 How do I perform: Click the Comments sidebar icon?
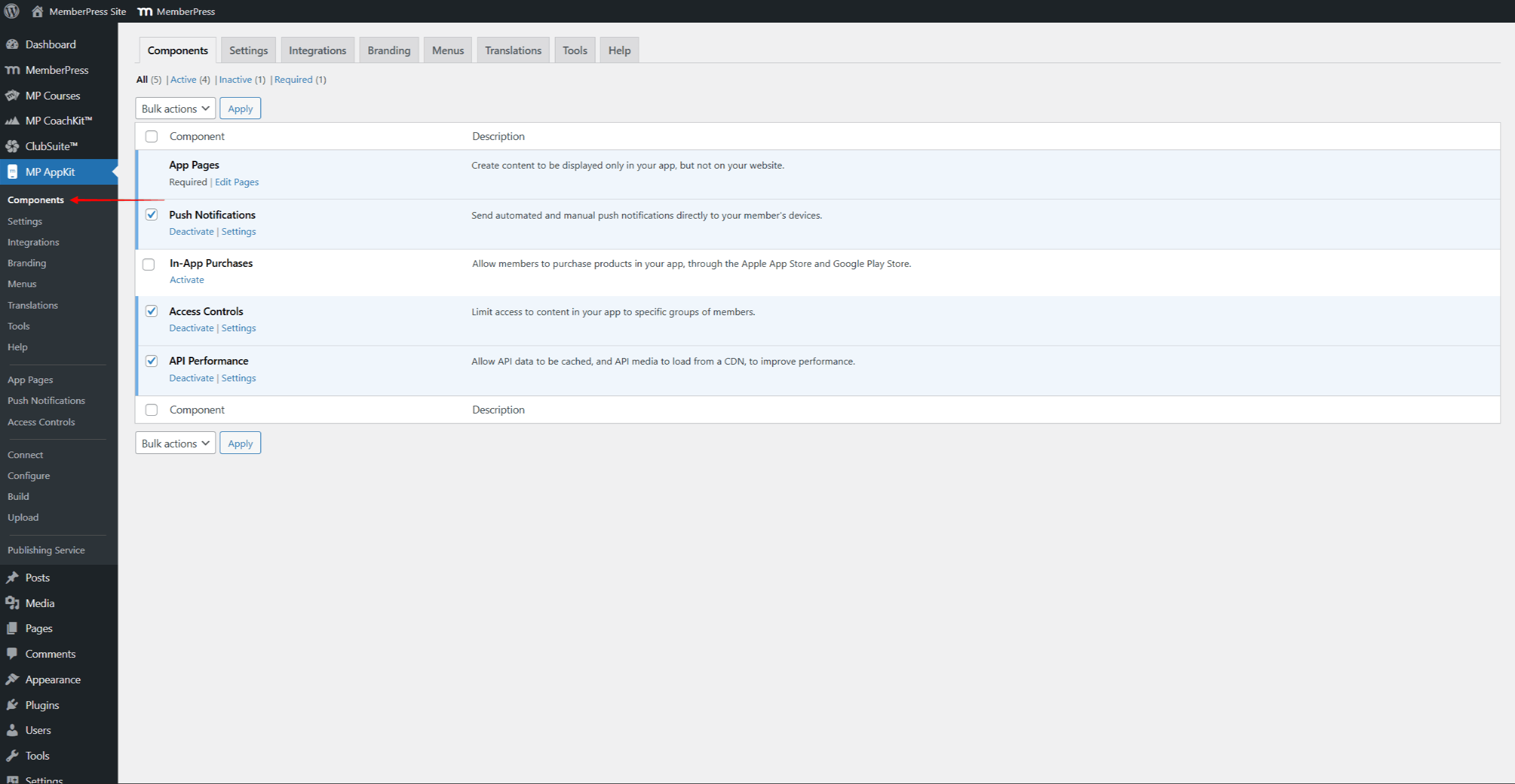[13, 654]
